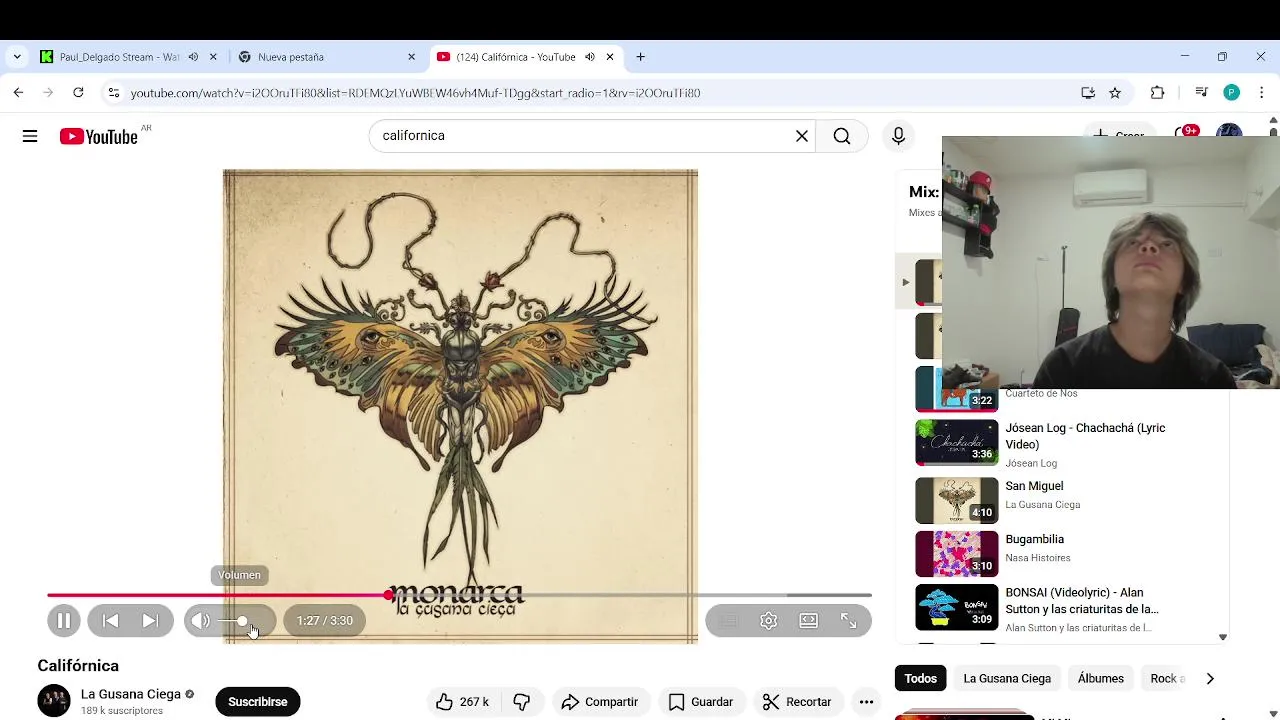The image size is (1280, 720).
Task: Subscribe with Suscribirse button
Action: (258, 702)
